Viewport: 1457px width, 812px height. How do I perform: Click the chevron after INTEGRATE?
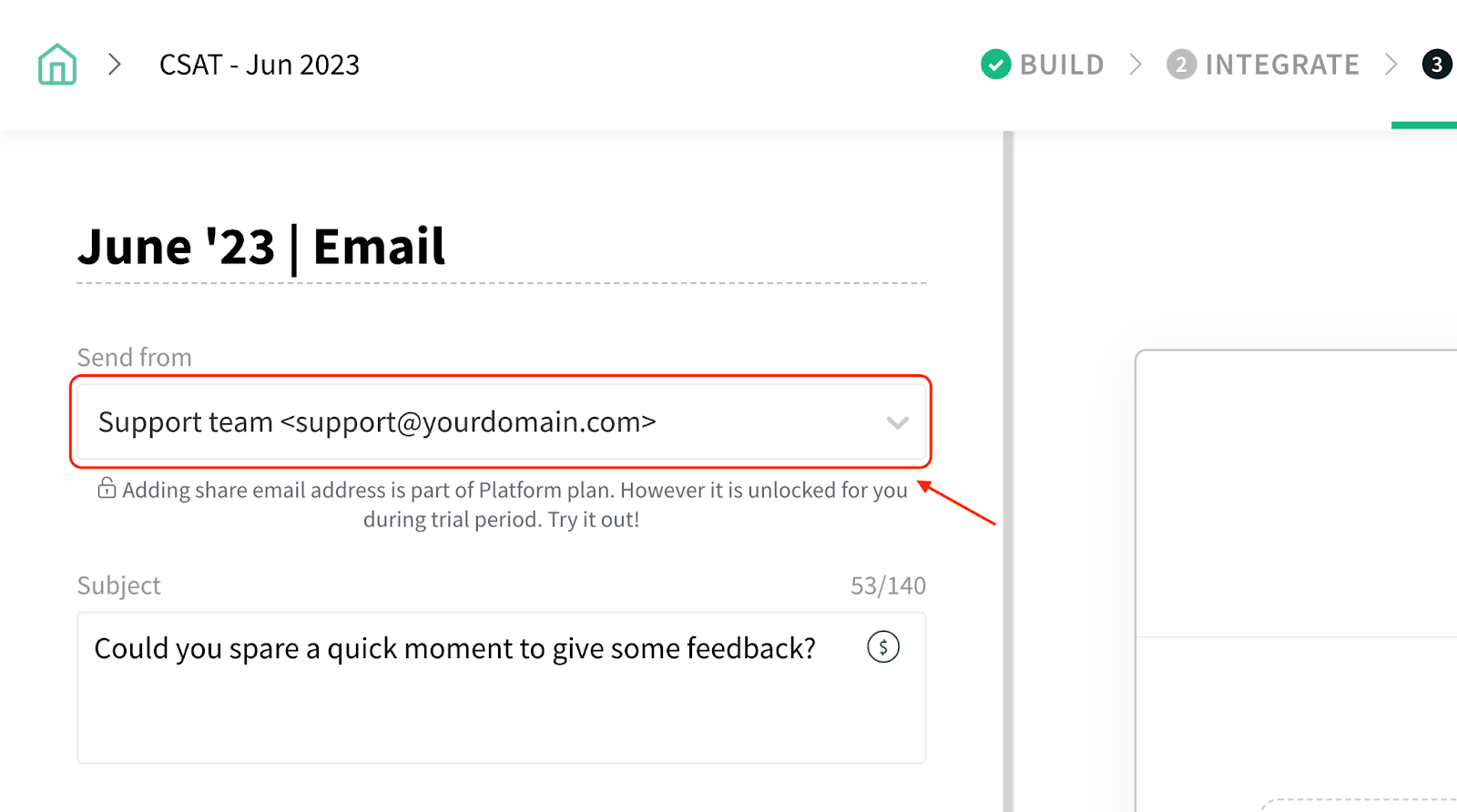pyautogui.click(x=1391, y=65)
